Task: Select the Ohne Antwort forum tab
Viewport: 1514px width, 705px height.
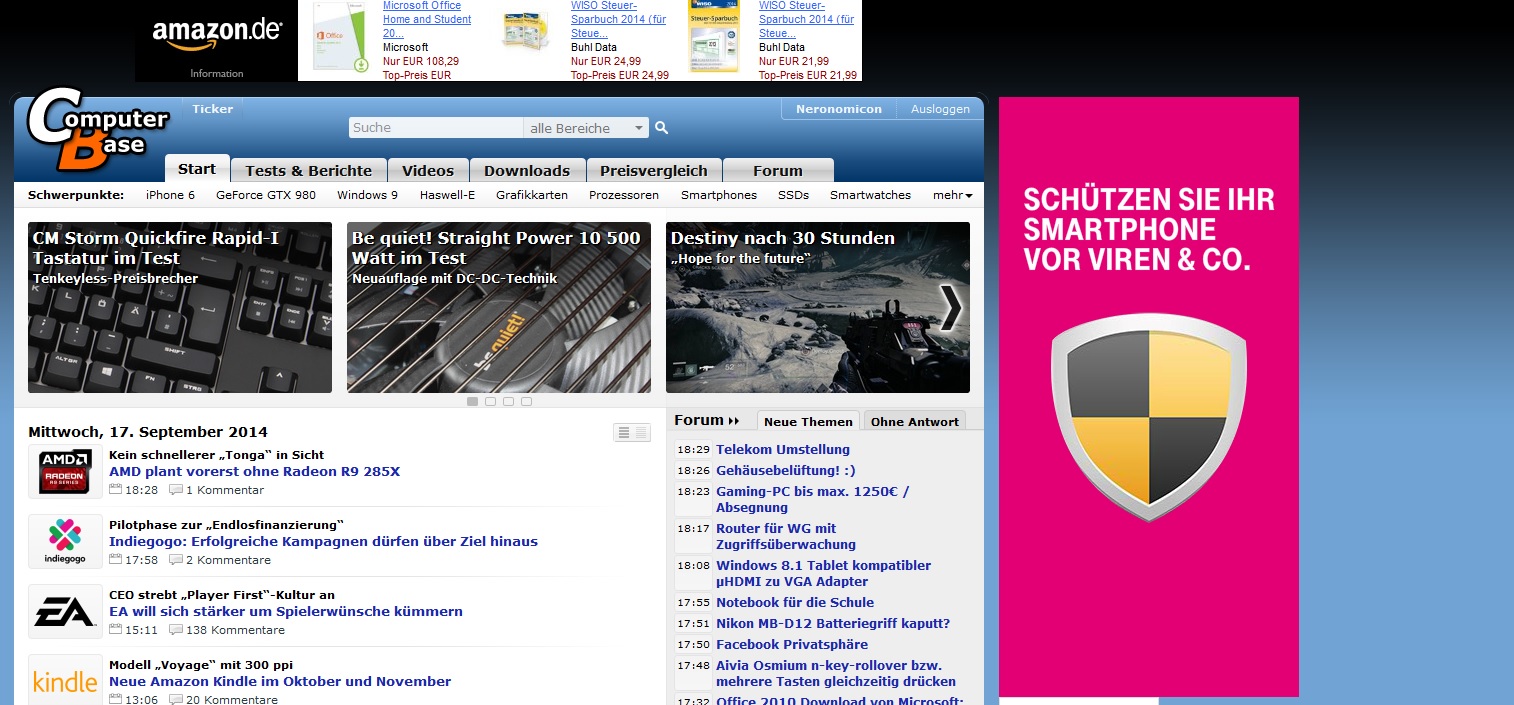Action: 914,421
